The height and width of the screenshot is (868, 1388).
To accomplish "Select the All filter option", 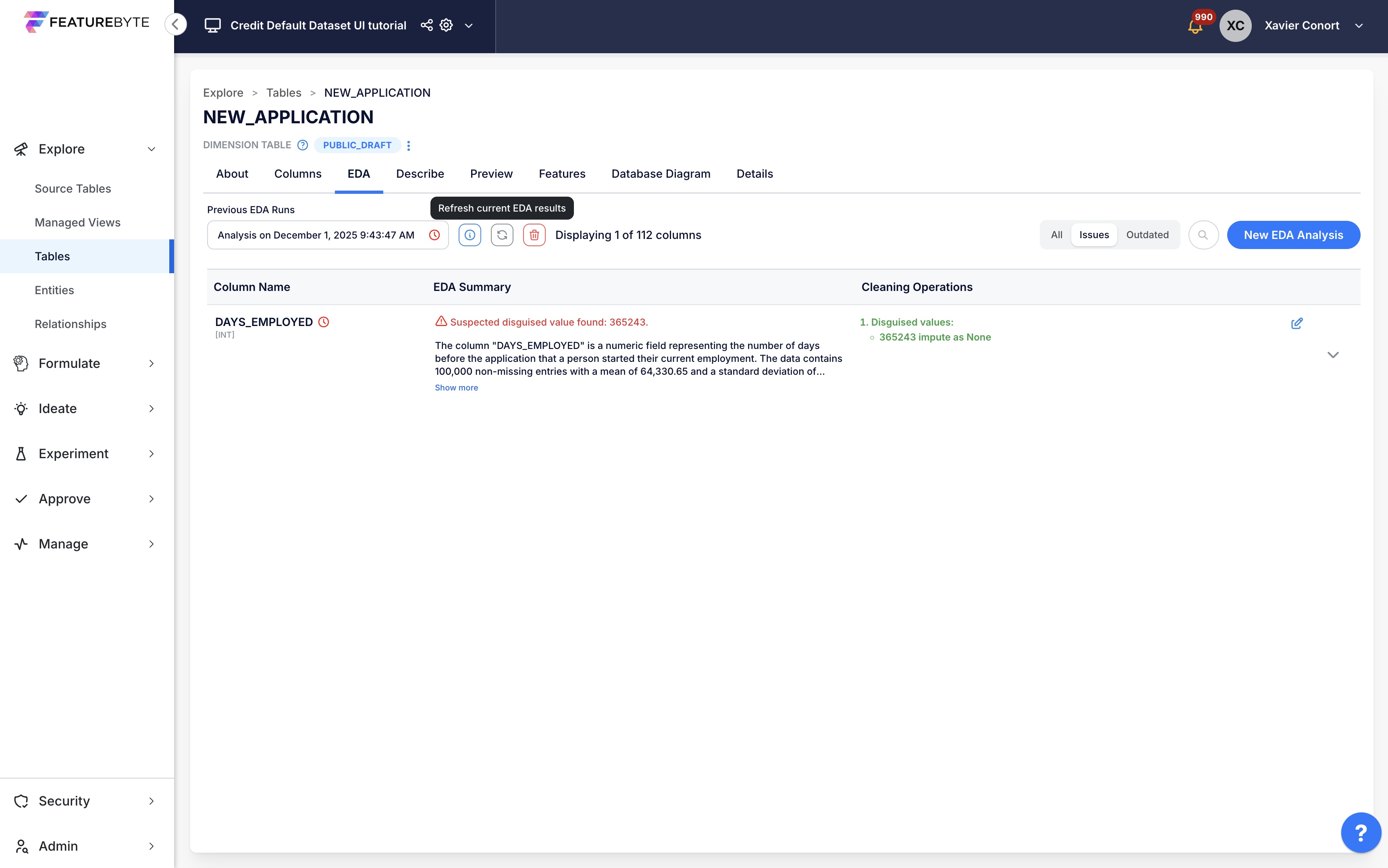I will (1056, 235).
